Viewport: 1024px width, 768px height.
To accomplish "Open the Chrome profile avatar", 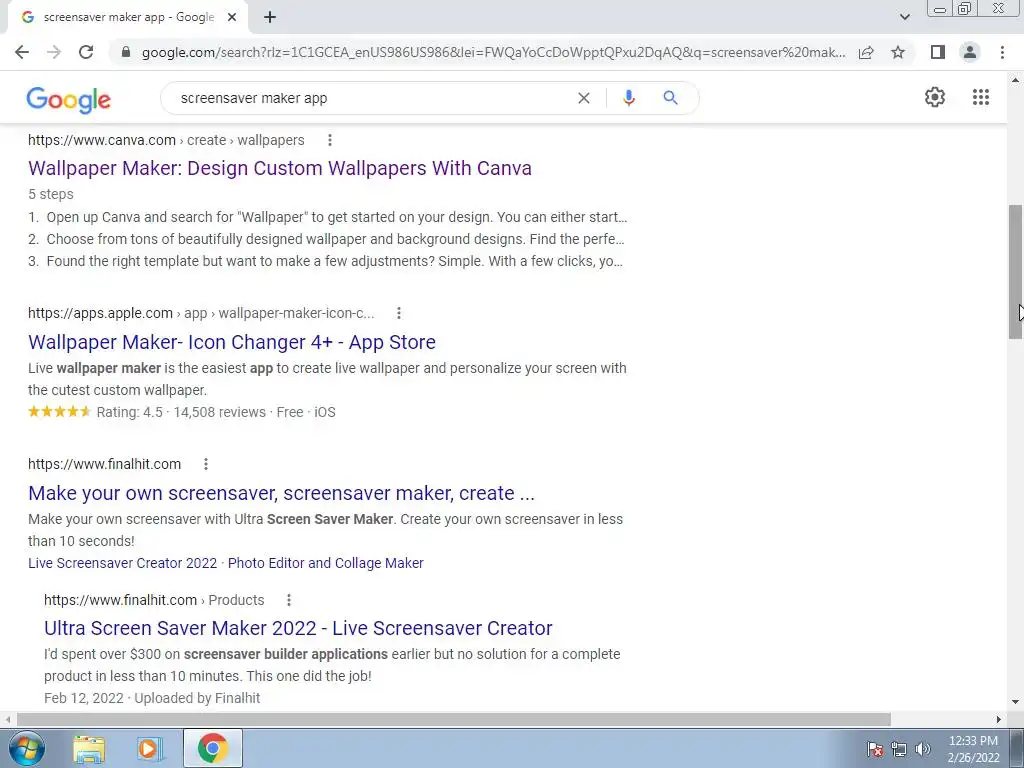I will pos(970,52).
